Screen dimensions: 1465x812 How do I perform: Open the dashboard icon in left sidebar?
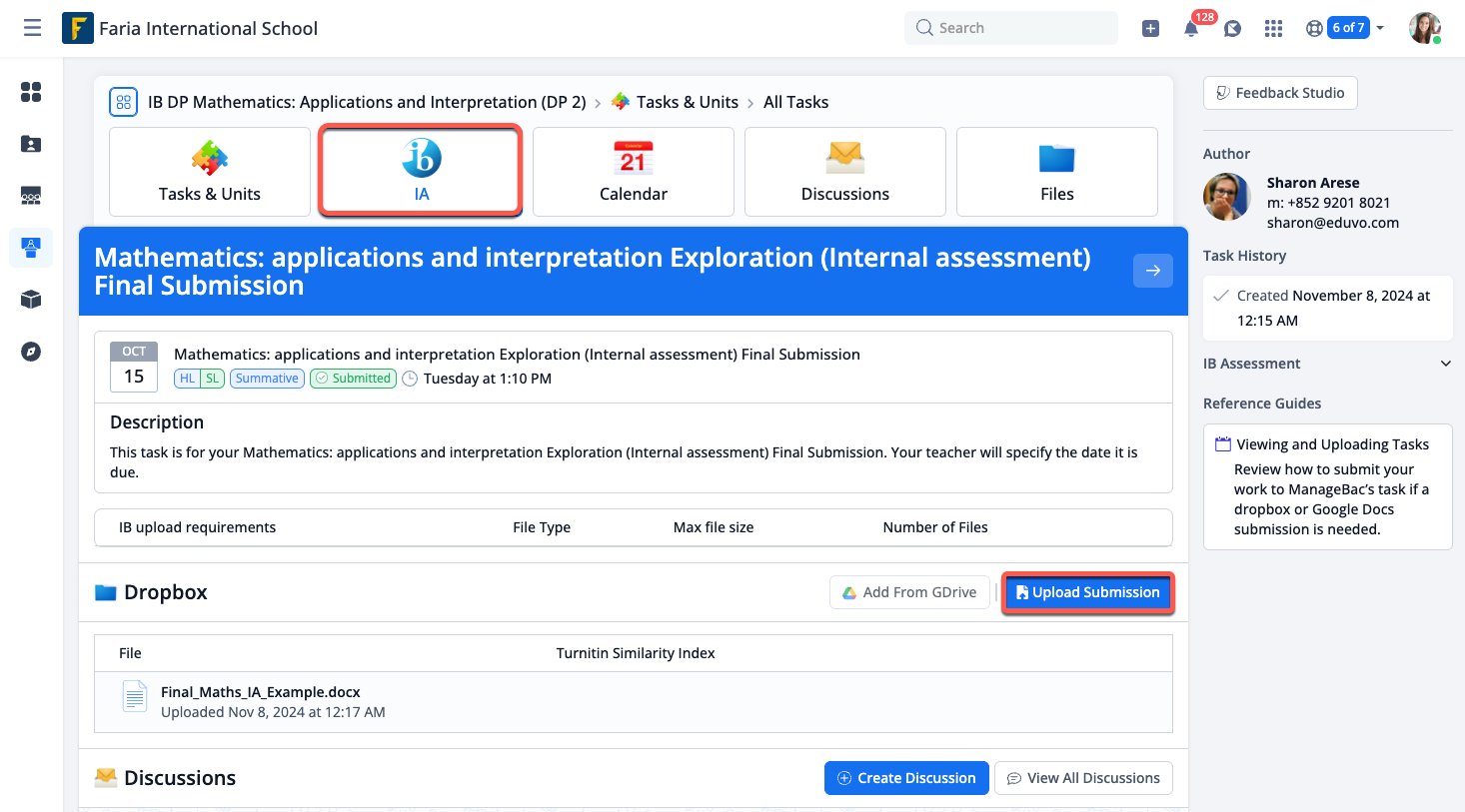(31, 92)
